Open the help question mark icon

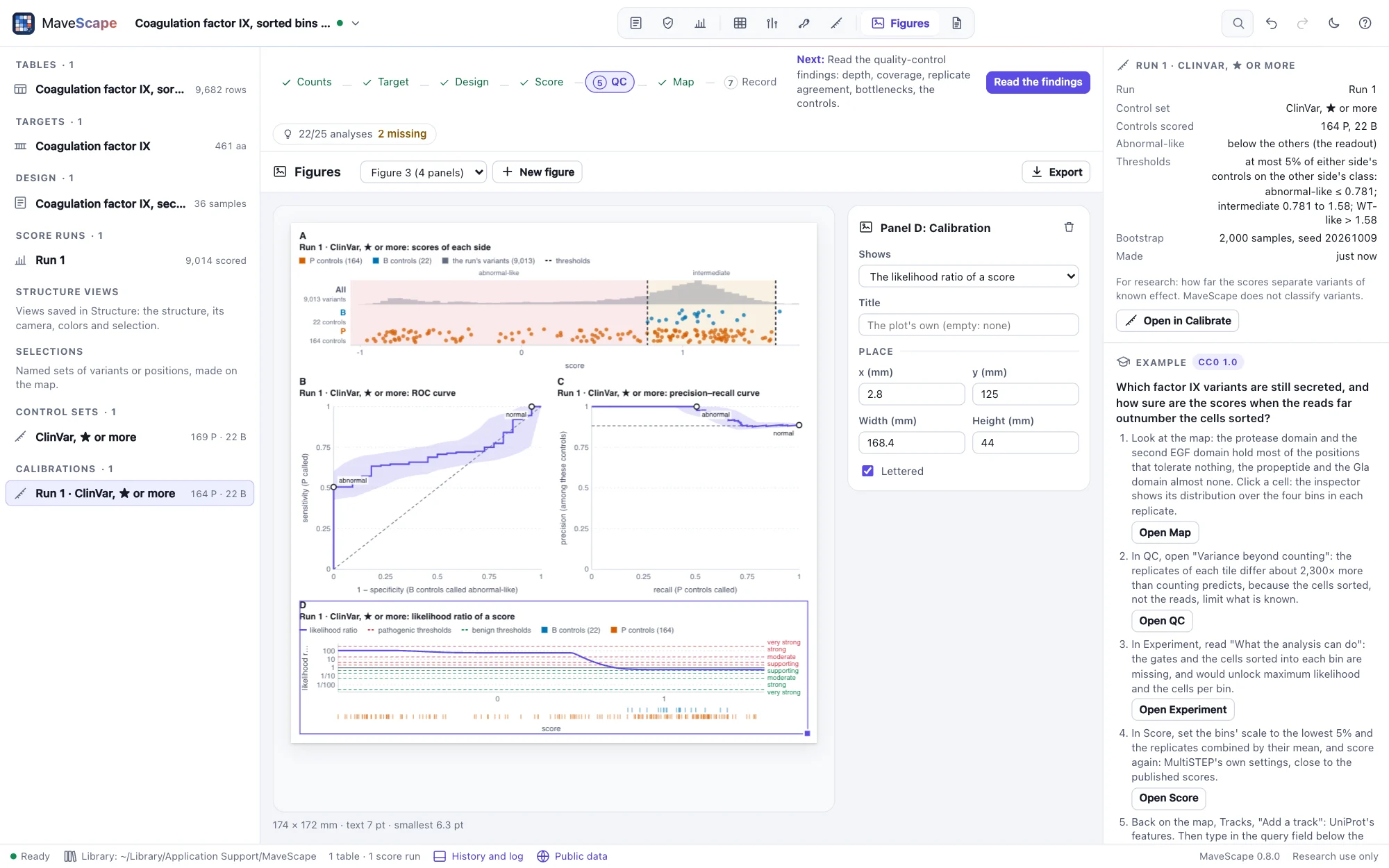coord(1365,23)
